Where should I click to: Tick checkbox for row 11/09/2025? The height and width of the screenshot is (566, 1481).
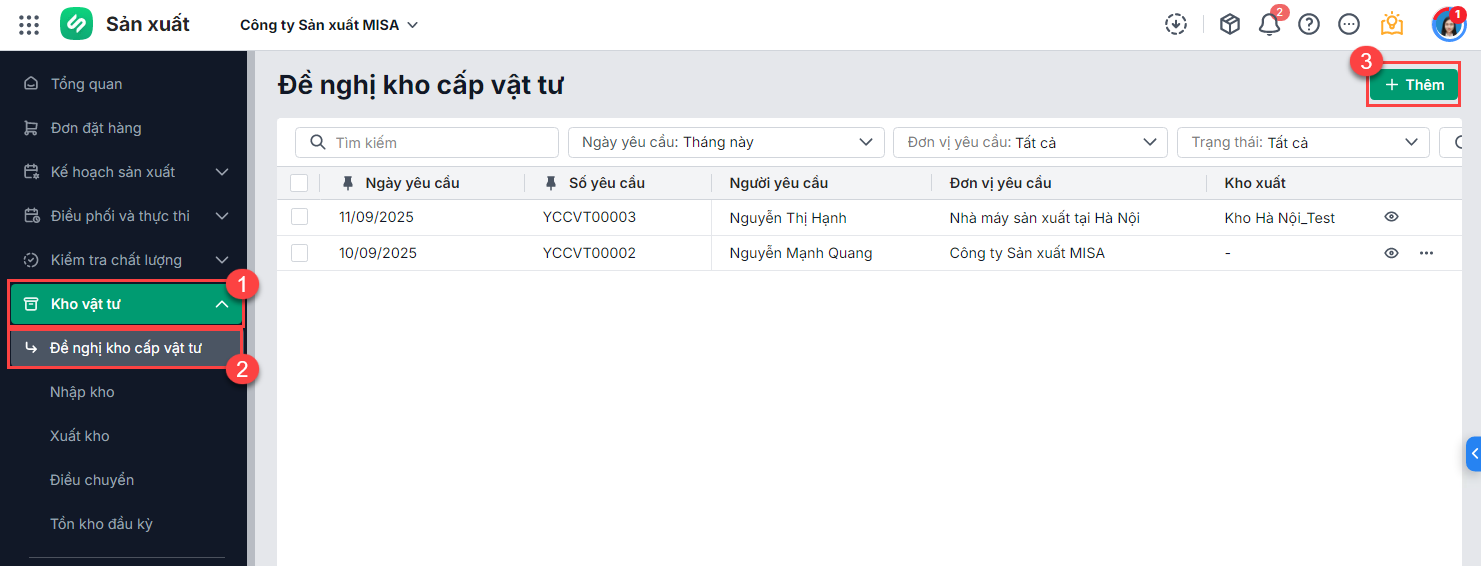[299, 217]
